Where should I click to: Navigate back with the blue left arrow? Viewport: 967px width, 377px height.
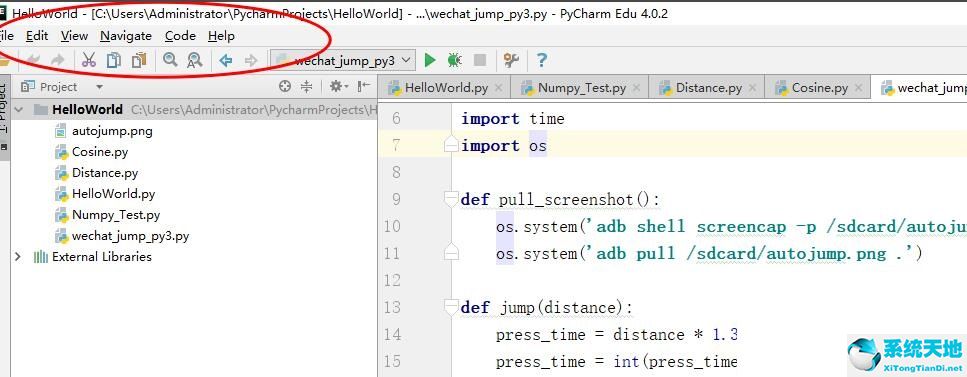226,60
